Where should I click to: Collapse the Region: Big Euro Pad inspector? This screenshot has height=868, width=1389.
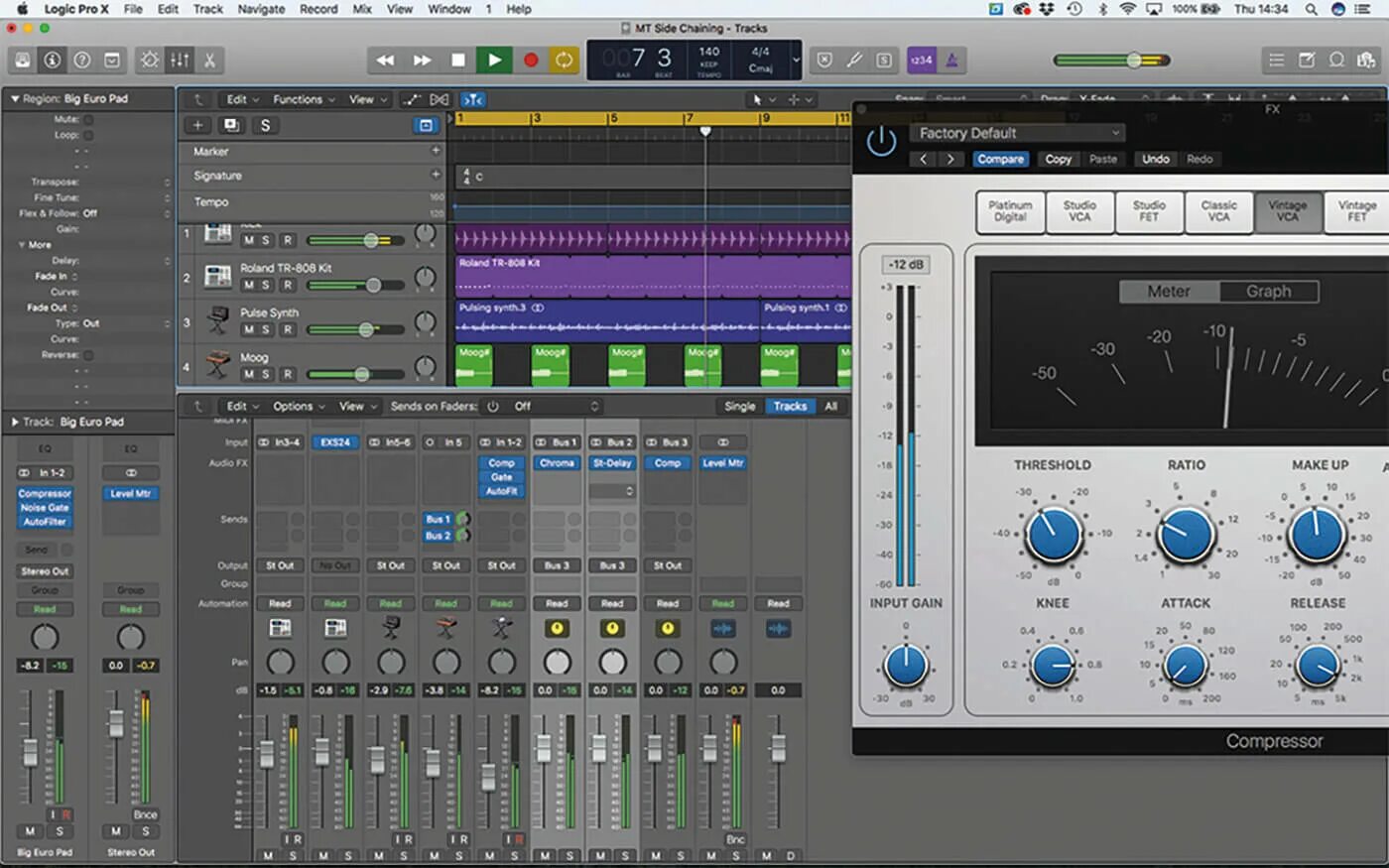(x=15, y=99)
